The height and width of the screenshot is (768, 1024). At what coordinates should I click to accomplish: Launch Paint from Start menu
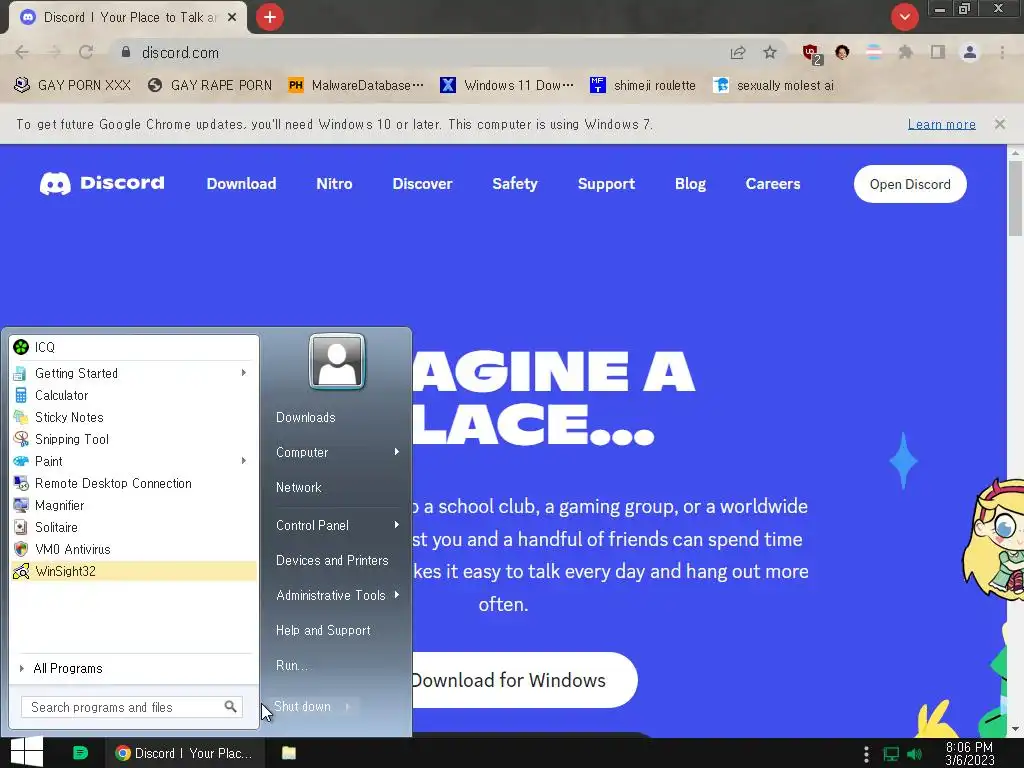pyautogui.click(x=134, y=461)
